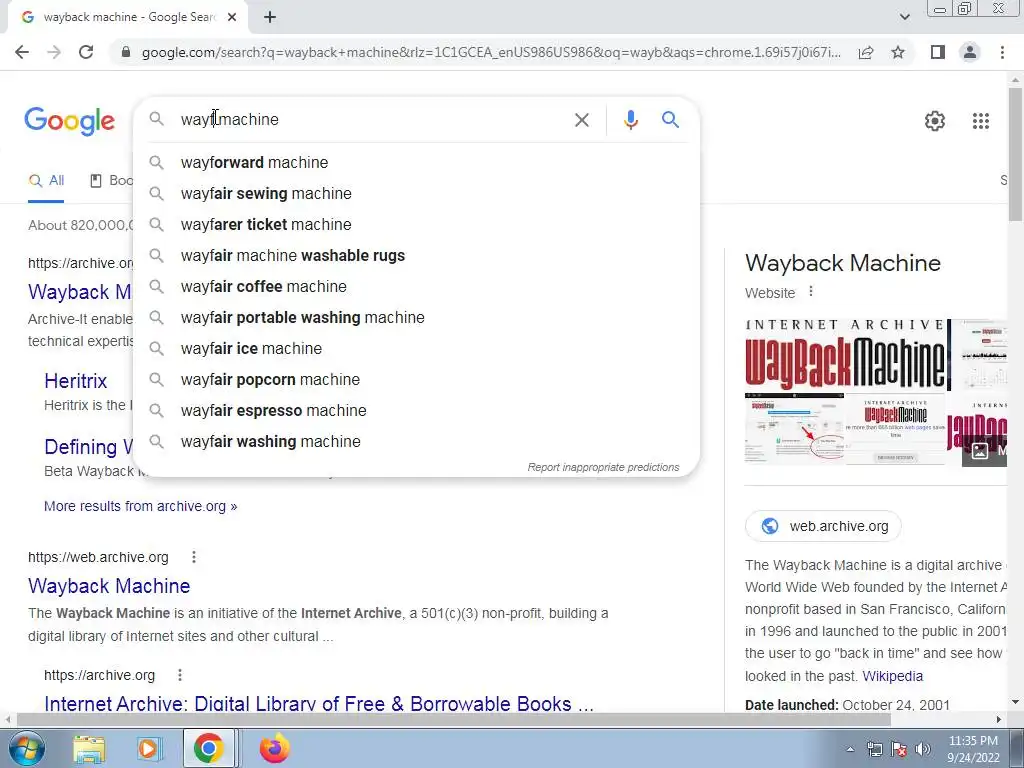Open Chrome three-dot menu

click(x=1002, y=52)
